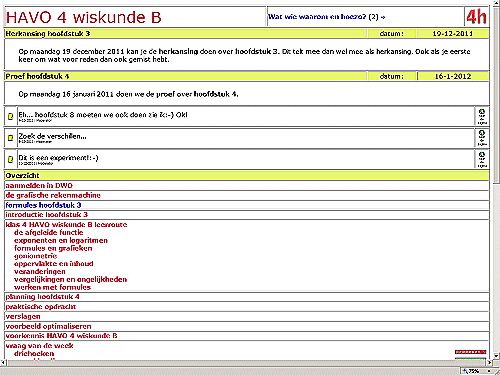Click the red 4h class logo
500x375 pixels.
click(x=476, y=17)
